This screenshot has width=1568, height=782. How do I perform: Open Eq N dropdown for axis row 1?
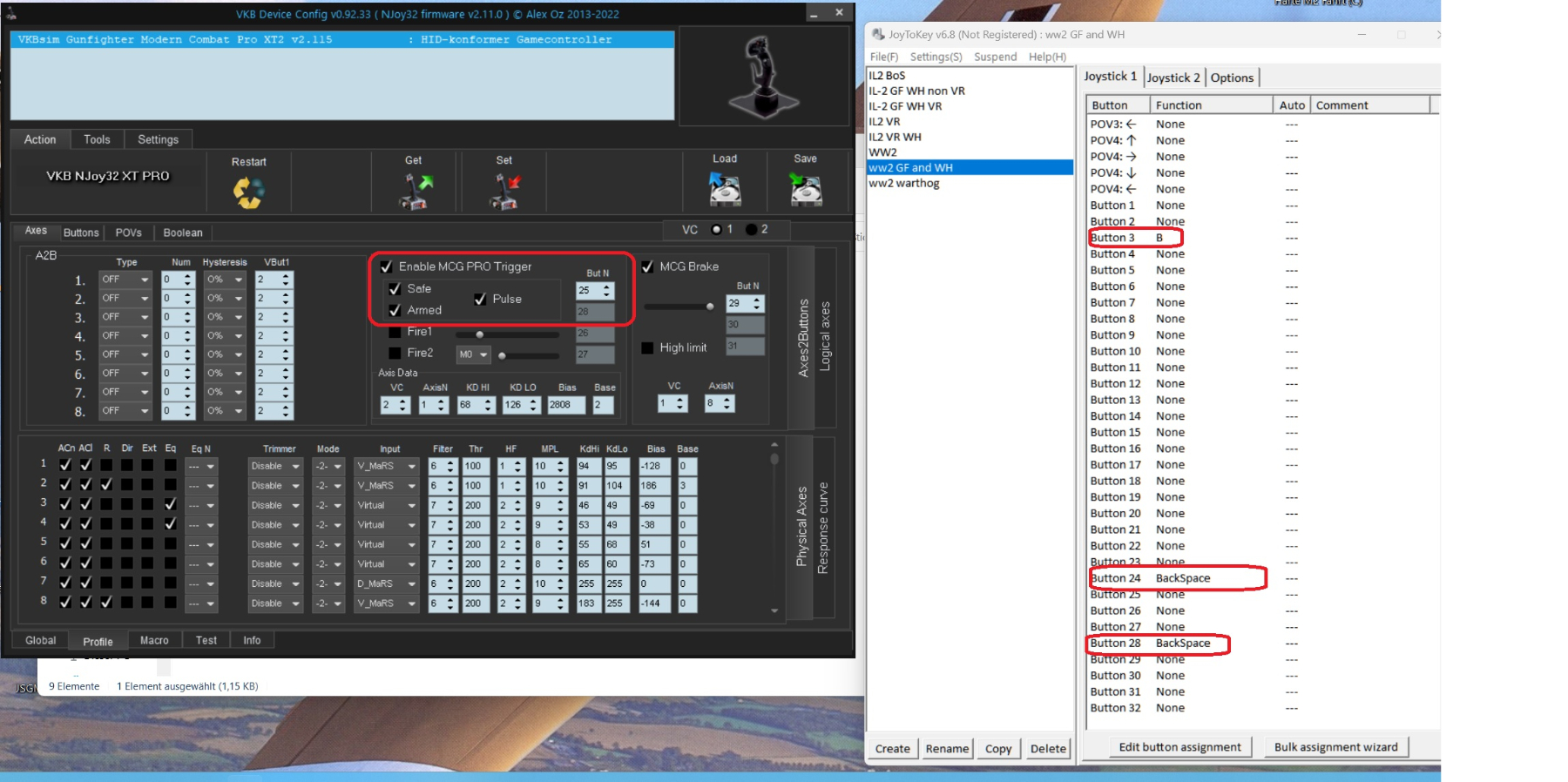(201, 466)
